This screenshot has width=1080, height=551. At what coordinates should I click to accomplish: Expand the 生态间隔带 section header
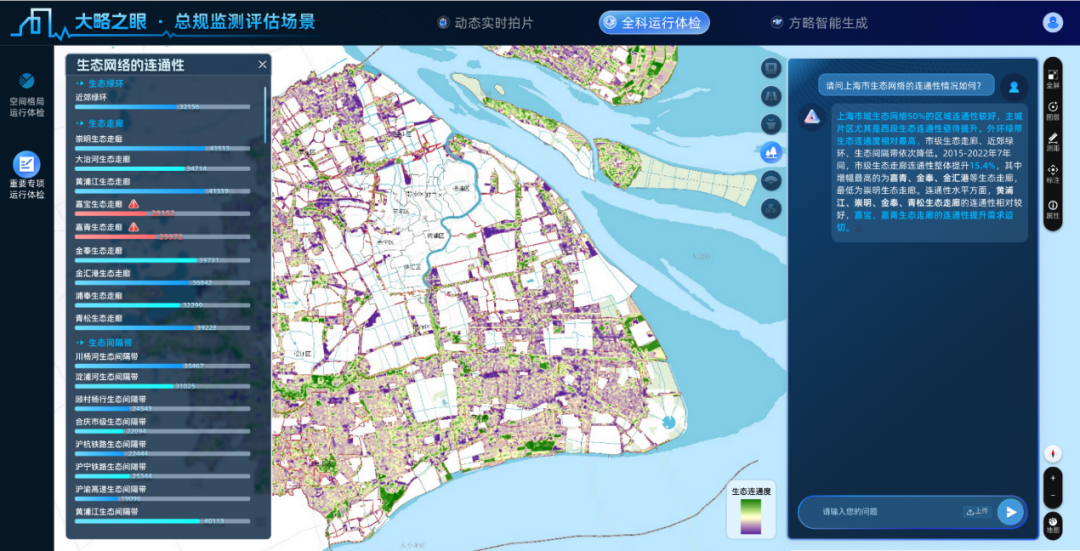click(109, 342)
